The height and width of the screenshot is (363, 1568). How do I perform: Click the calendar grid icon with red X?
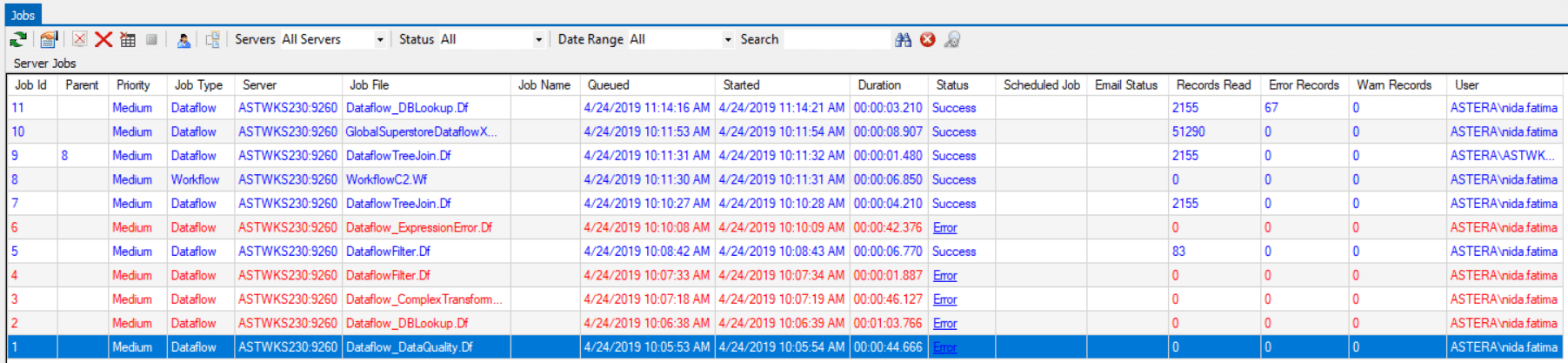pos(128,39)
